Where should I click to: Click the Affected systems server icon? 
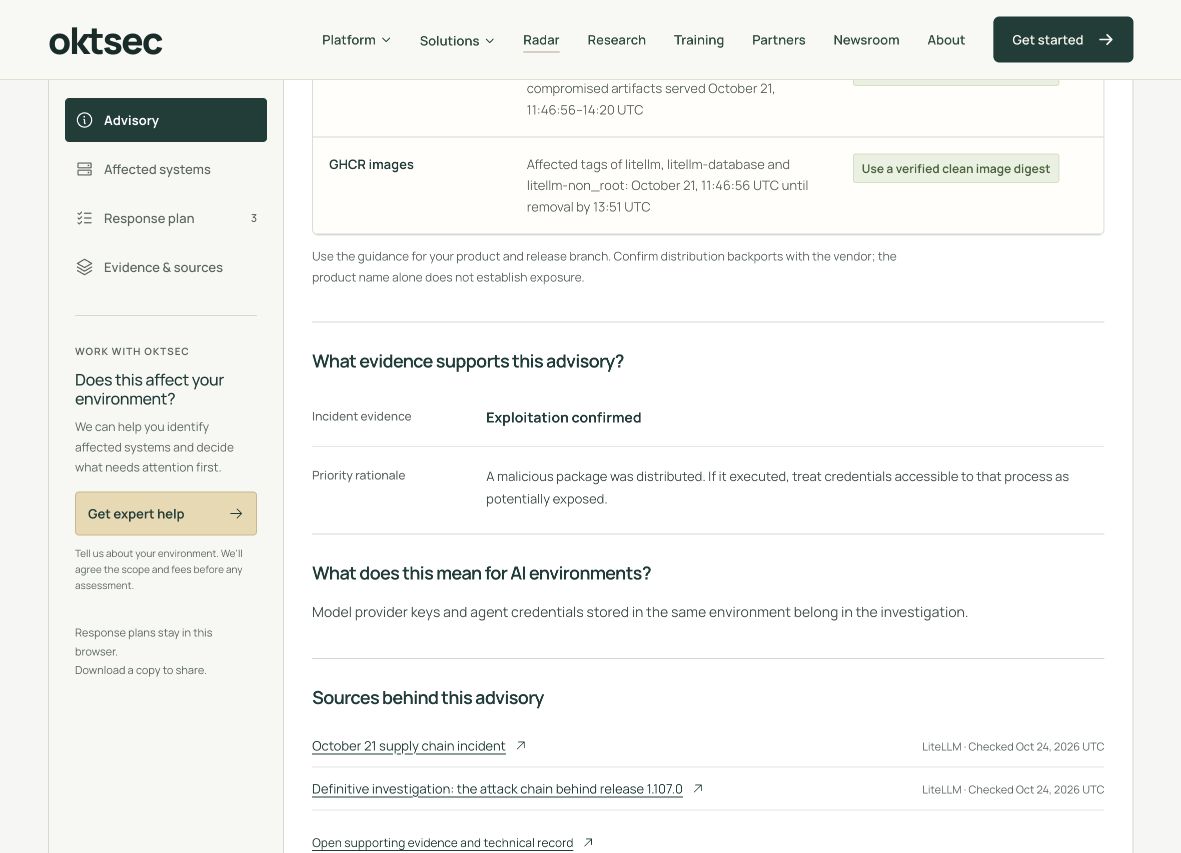[x=84, y=169]
